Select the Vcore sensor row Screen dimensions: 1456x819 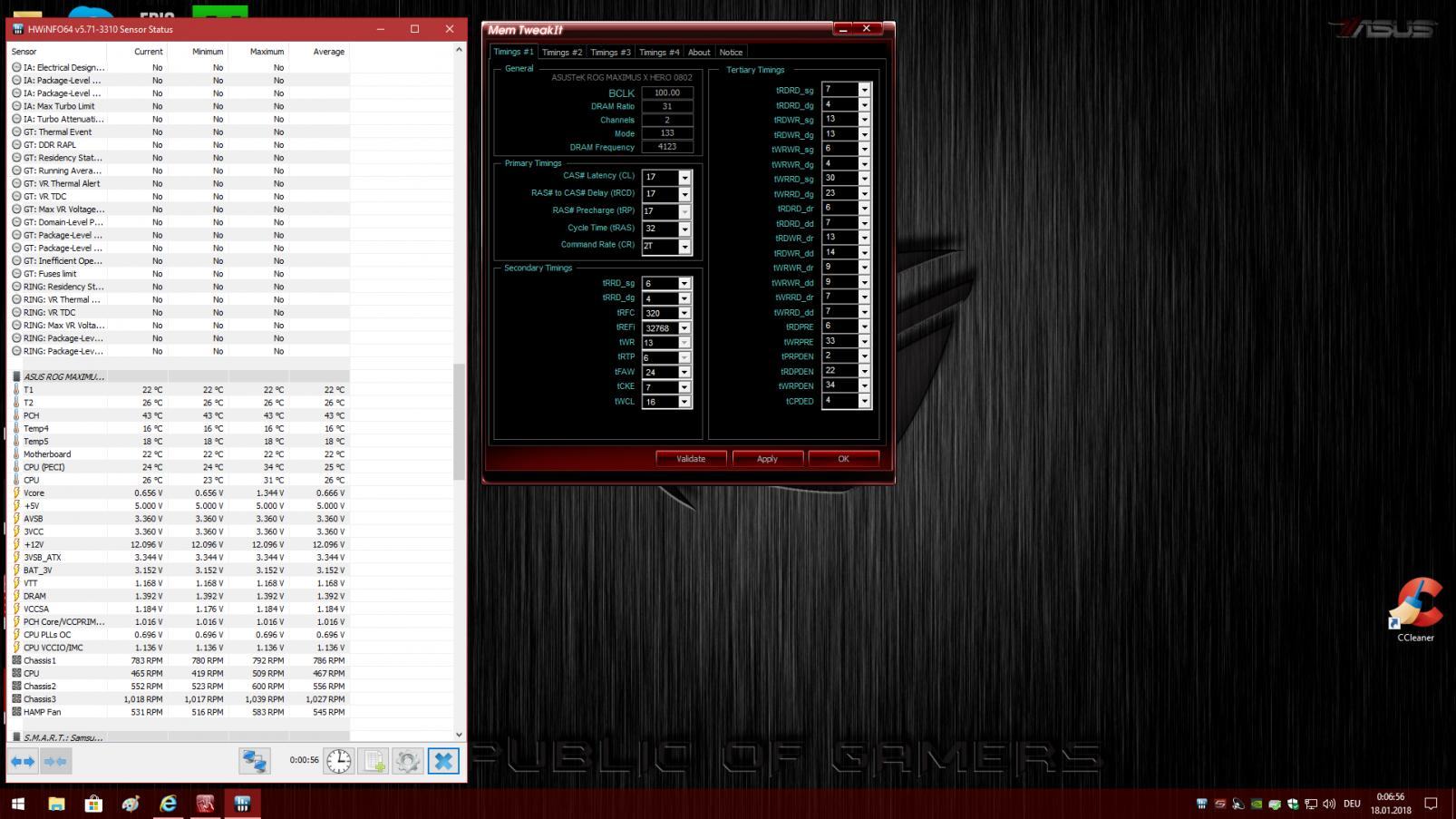[x=180, y=492]
